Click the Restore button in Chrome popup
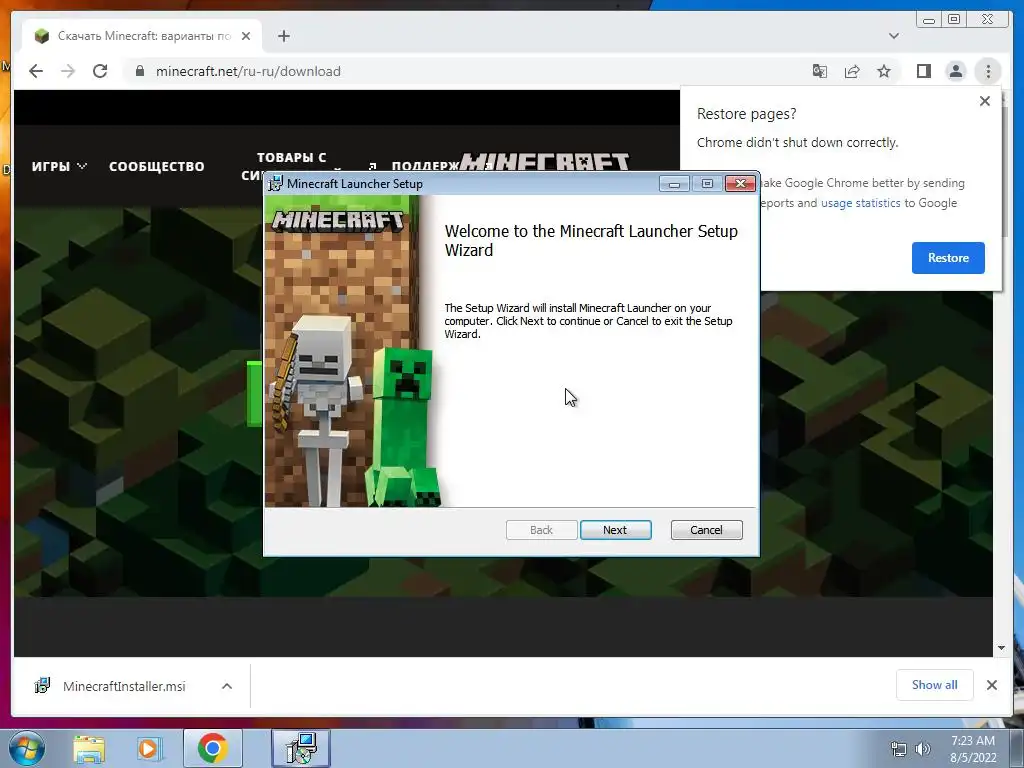Viewport: 1024px width, 768px height. pyautogui.click(x=948, y=257)
